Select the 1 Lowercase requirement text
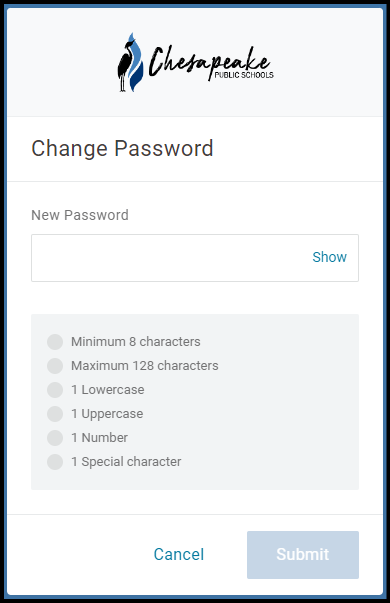Viewport: 390px width, 603px height. click(x=108, y=390)
